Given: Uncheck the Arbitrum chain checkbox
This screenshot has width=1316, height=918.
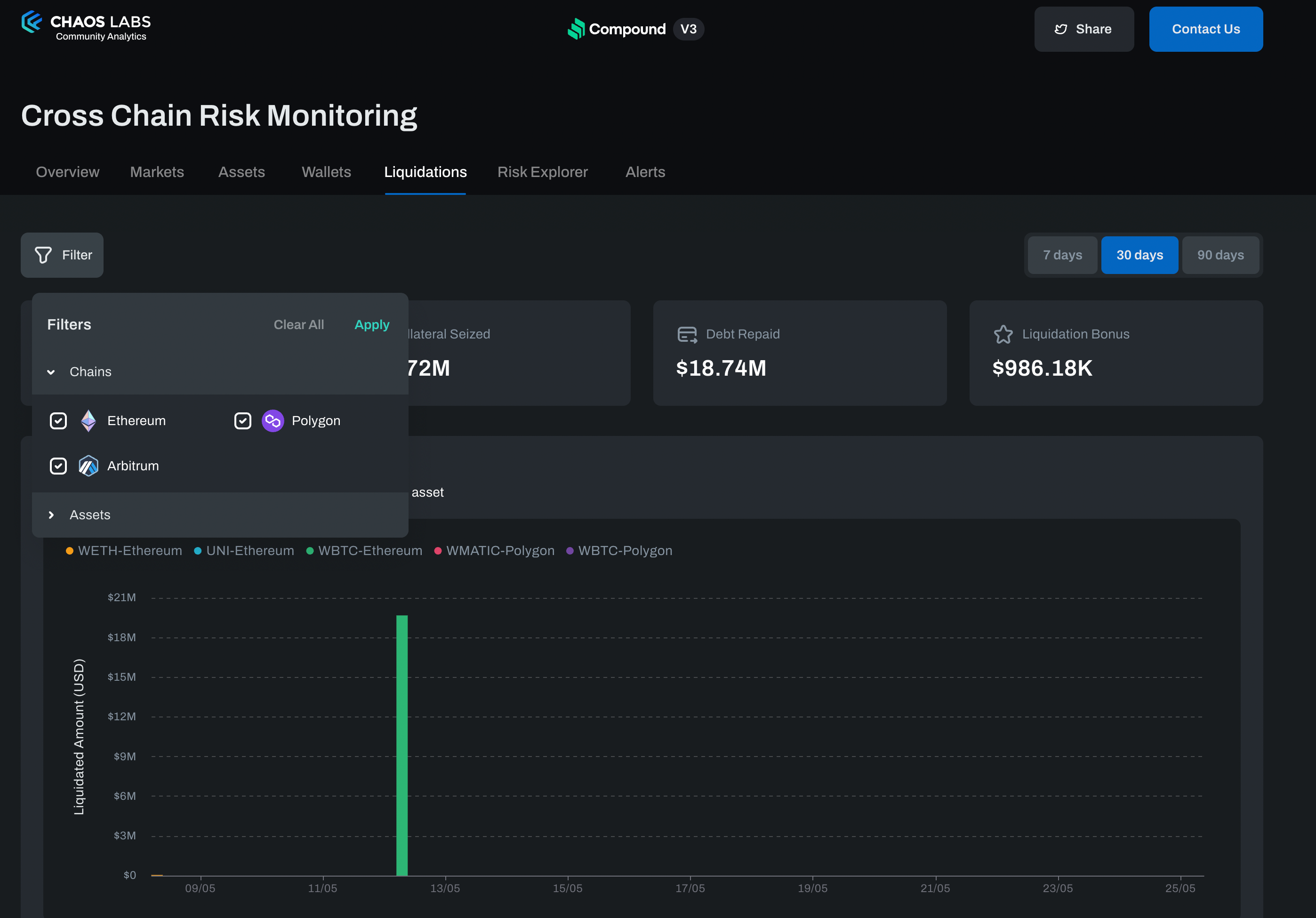Looking at the screenshot, I should click(58, 466).
